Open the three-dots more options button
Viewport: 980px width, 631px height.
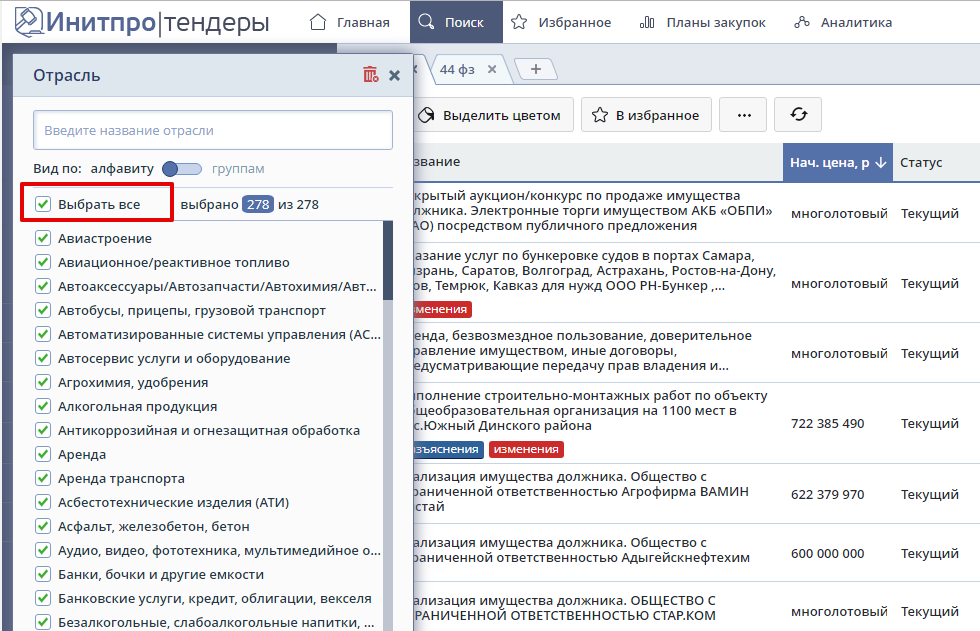[743, 115]
